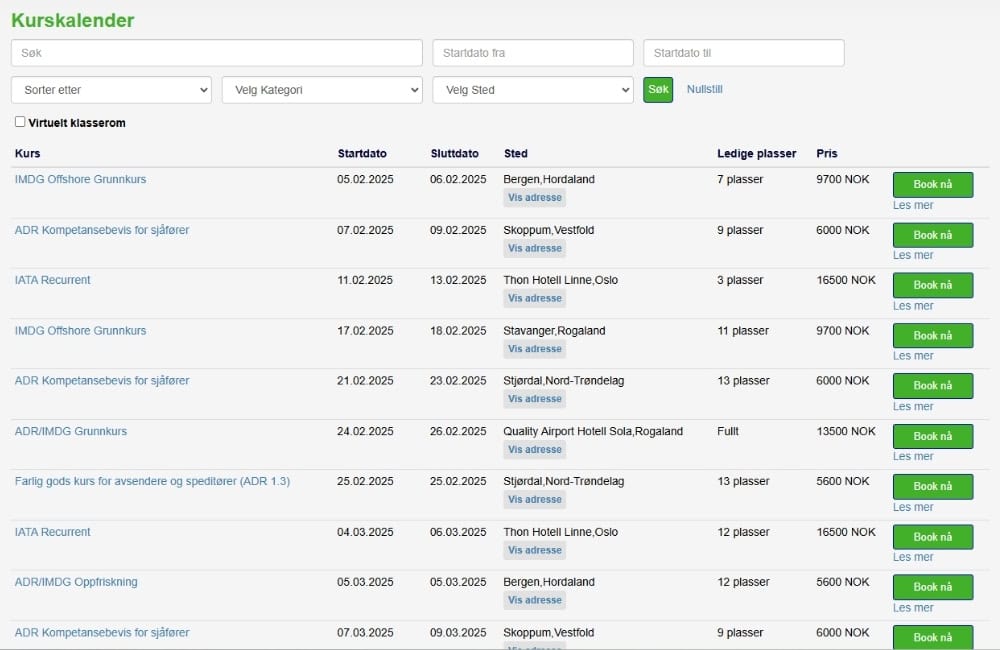
Task: Expand the Velg Kategori dropdown
Action: pyautogui.click(x=322, y=90)
